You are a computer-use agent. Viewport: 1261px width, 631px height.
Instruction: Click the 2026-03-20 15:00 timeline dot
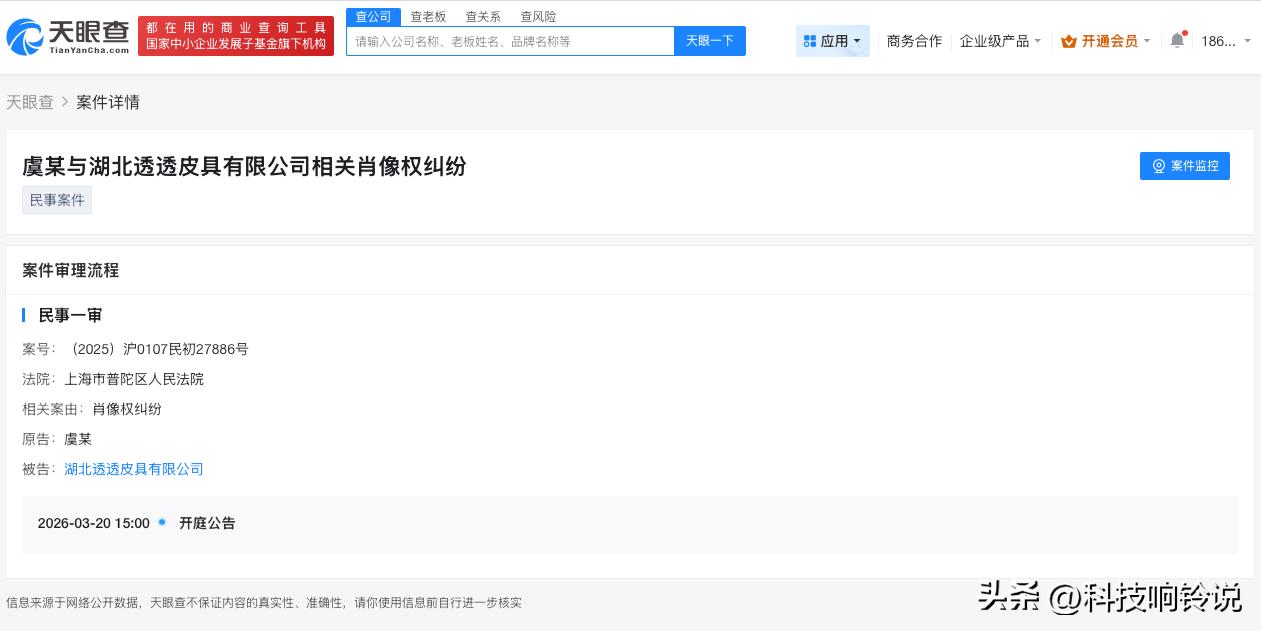pos(162,522)
